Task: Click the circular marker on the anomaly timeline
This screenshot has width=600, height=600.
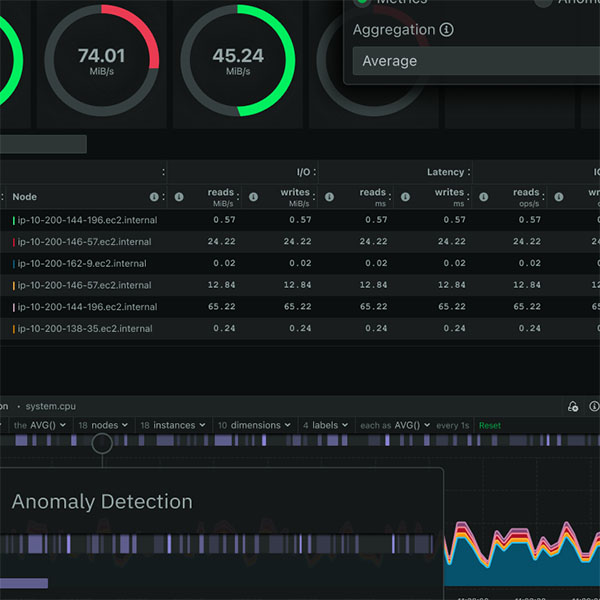Action: pyautogui.click(x=102, y=443)
